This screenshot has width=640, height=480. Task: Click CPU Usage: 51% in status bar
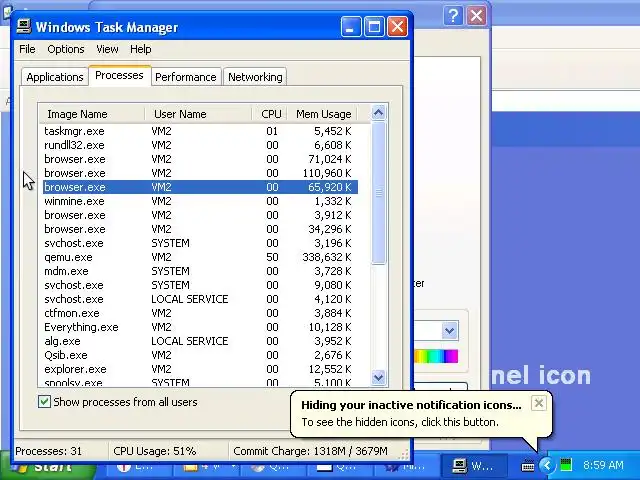(x=155, y=451)
